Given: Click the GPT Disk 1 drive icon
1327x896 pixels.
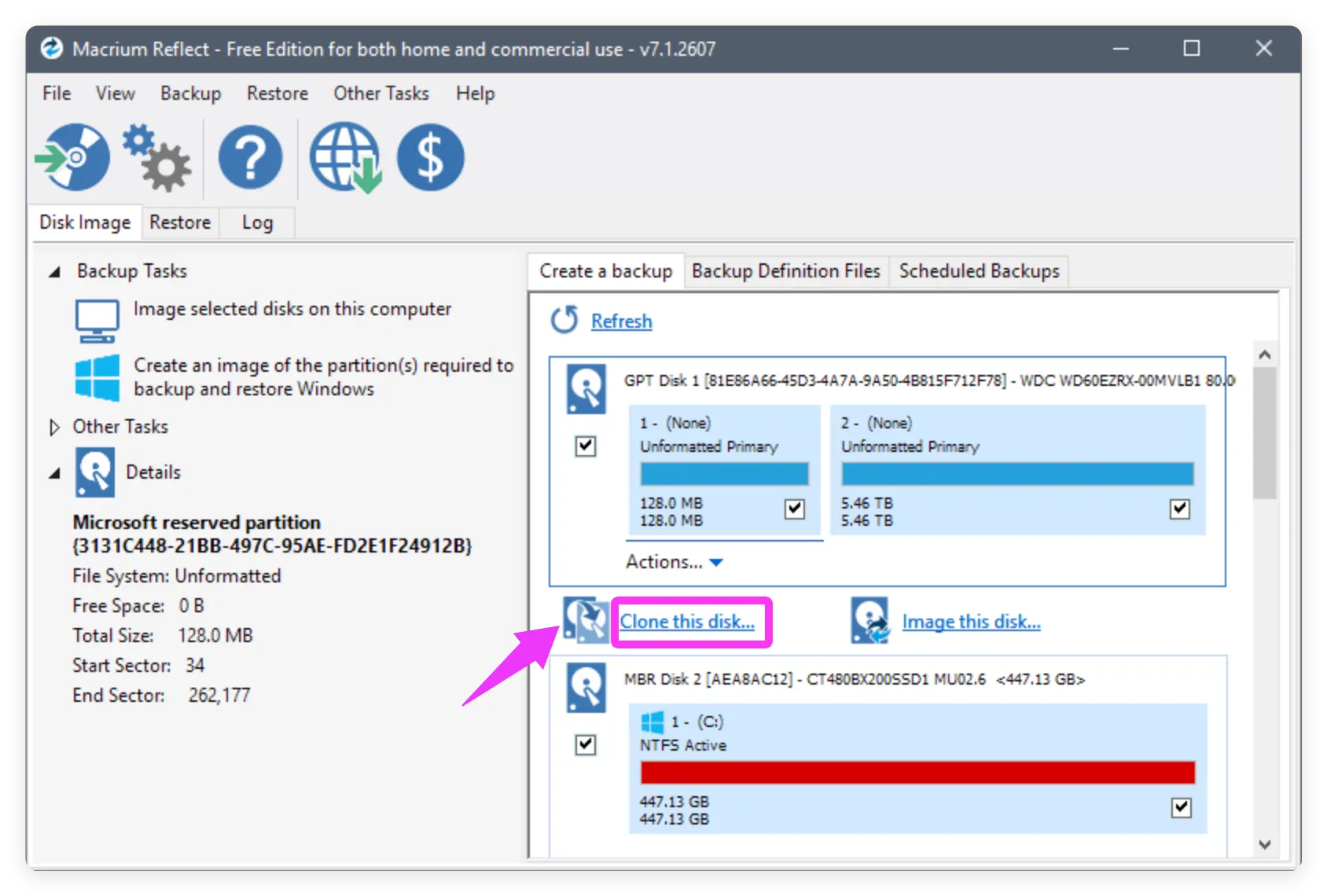Looking at the screenshot, I should point(586,389).
